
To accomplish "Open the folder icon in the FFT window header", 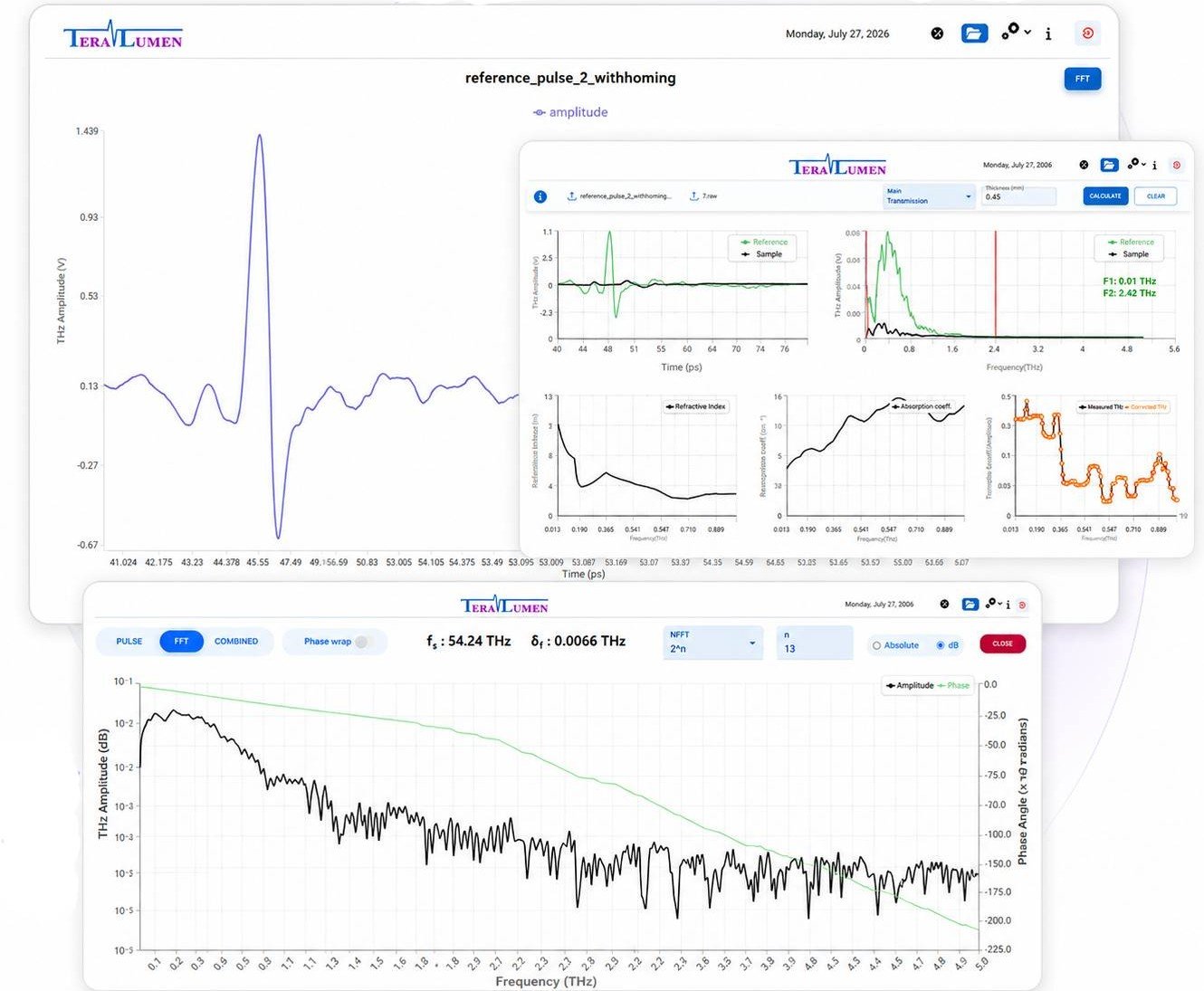I will 970,605.
